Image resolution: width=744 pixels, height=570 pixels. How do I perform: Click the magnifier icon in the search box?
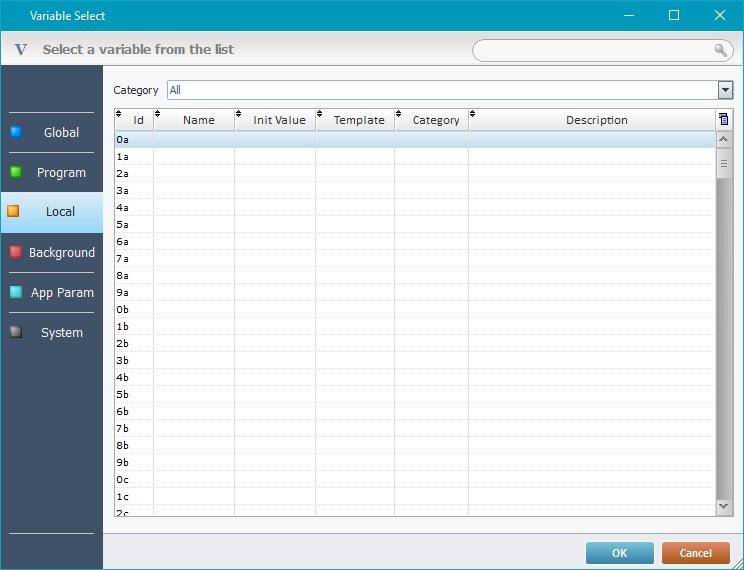coord(720,50)
